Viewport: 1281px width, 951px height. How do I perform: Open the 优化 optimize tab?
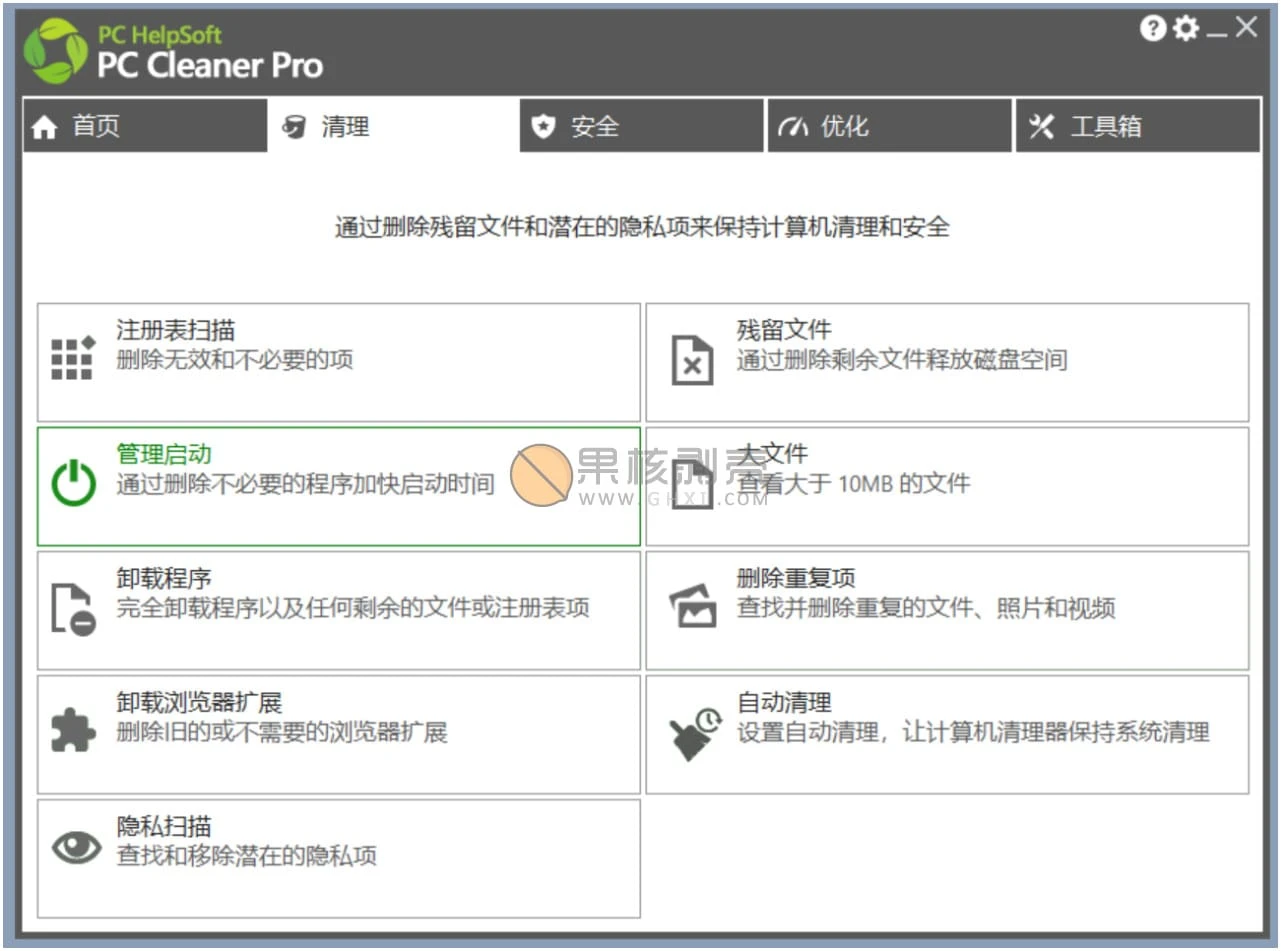[x=889, y=126]
